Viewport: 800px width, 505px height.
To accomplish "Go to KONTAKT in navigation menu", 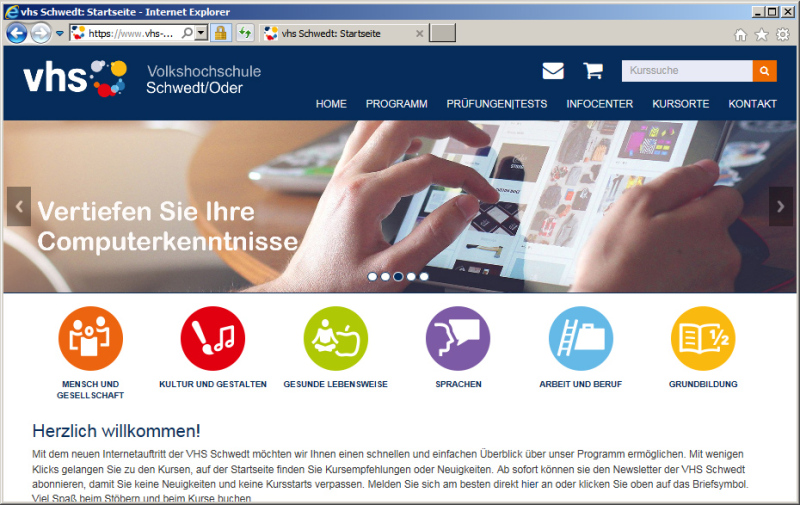I will pyautogui.click(x=752, y=104).
